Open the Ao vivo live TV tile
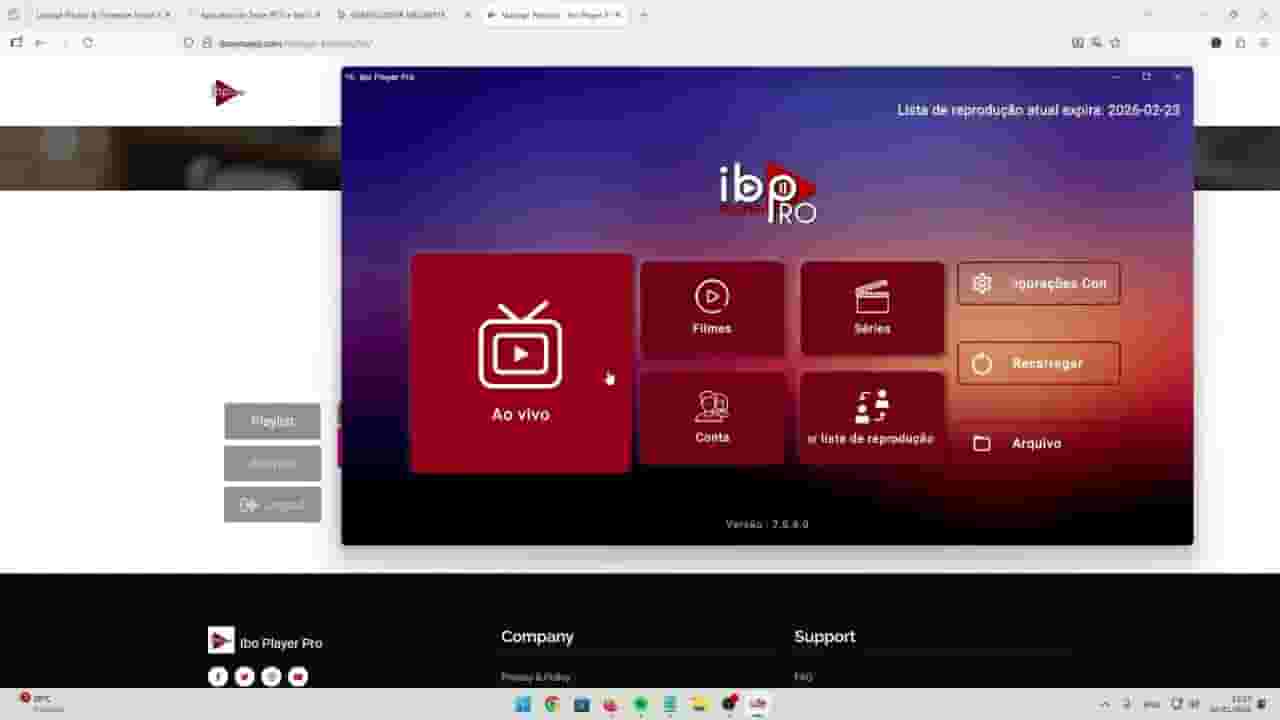Screen dimensions: 1280x720 coord(521,362)
